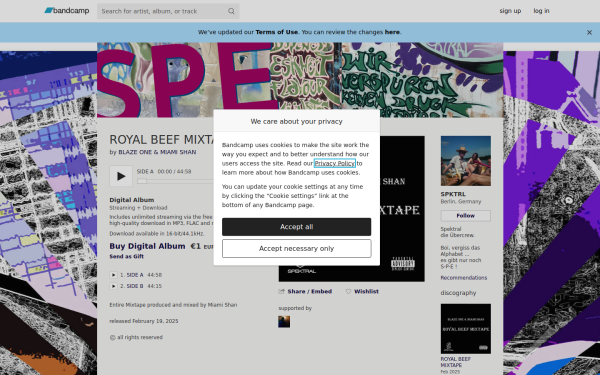Open the sign up link
The height and width of the screenshot is (375, 600).
click(x=510, y=11)
